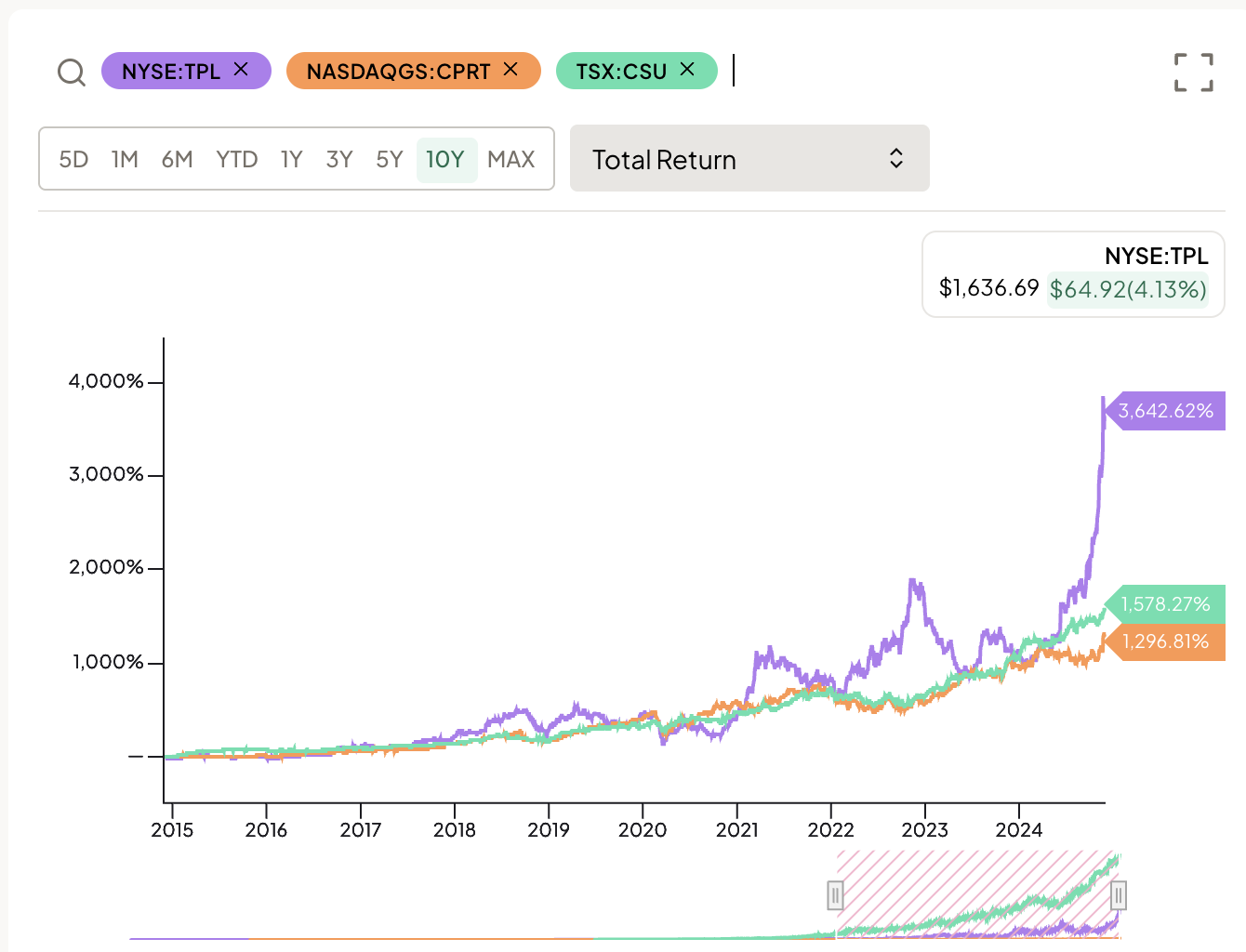1246x952 pixels.
Task: Select the 6M time range
Action: click(x=178, y=160)
